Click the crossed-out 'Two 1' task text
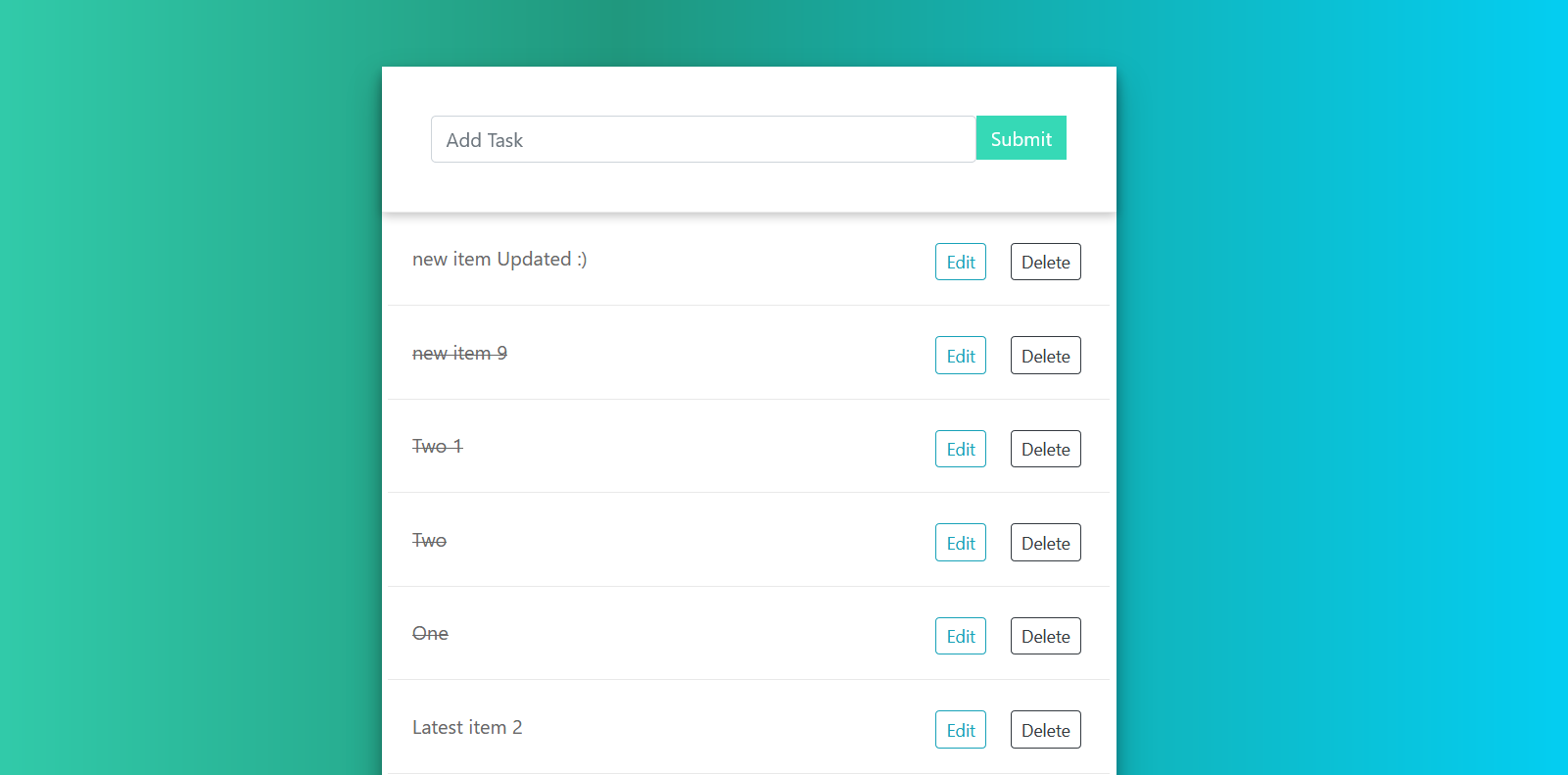 (x=437, y=446)
